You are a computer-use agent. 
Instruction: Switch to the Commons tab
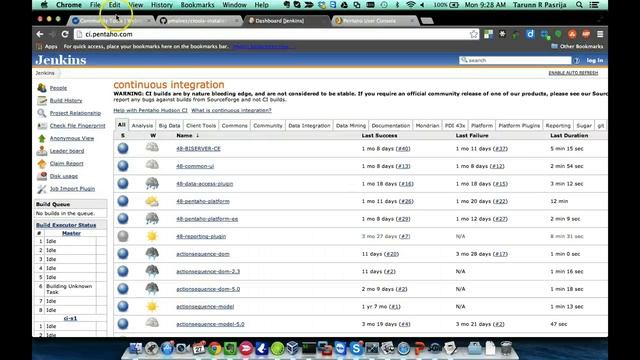click(x=234, y=126)
